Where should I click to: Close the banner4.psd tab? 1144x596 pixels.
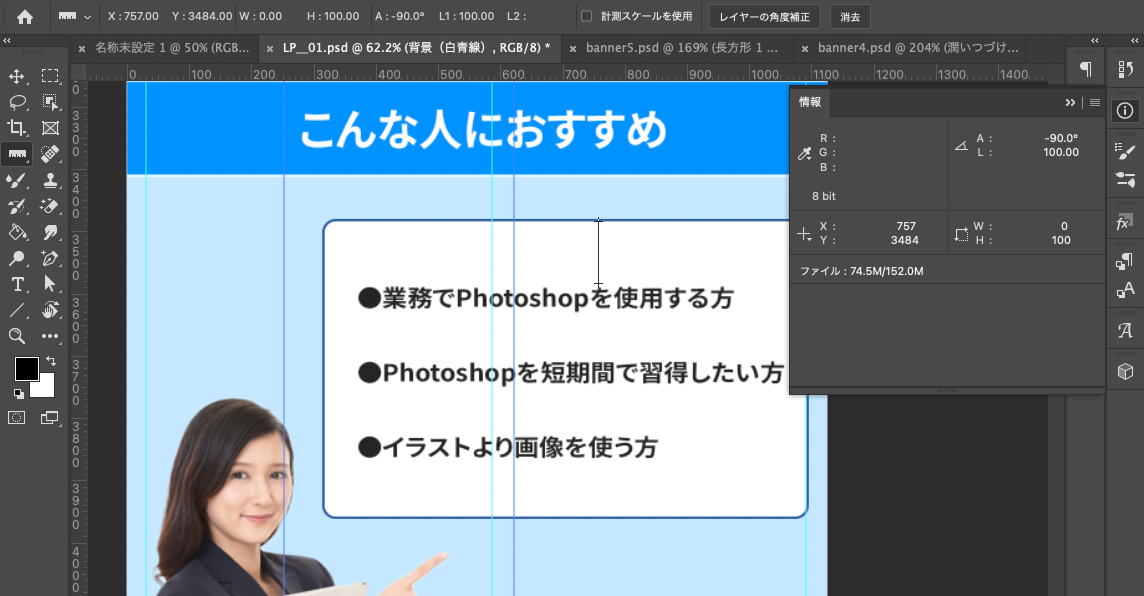805,49
